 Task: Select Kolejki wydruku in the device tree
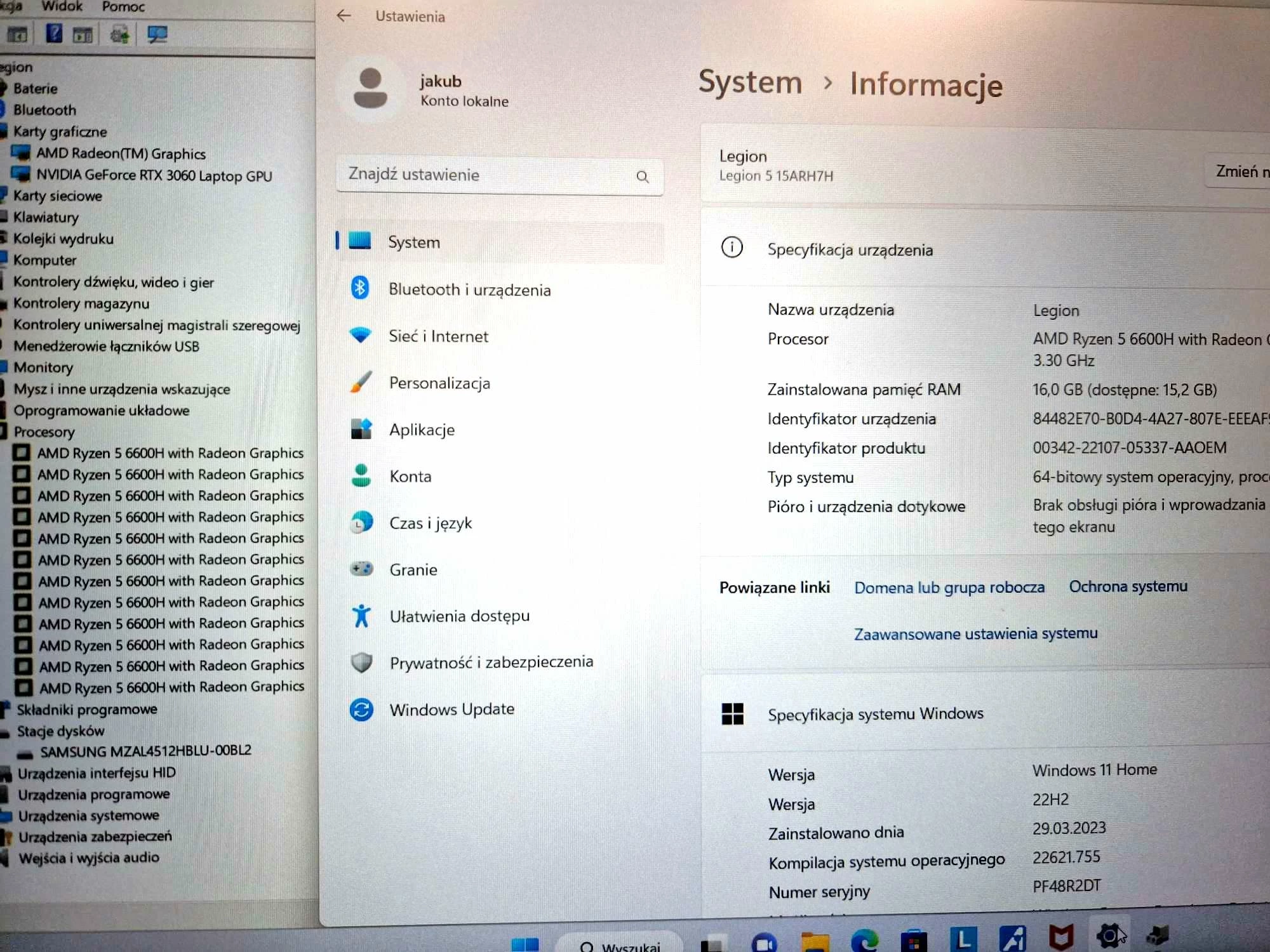[x=63, y=239]
